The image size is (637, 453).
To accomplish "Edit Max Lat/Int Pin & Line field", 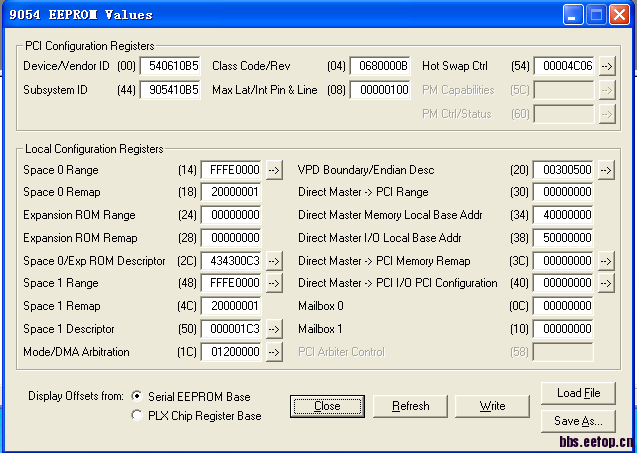I will [380, 90].
